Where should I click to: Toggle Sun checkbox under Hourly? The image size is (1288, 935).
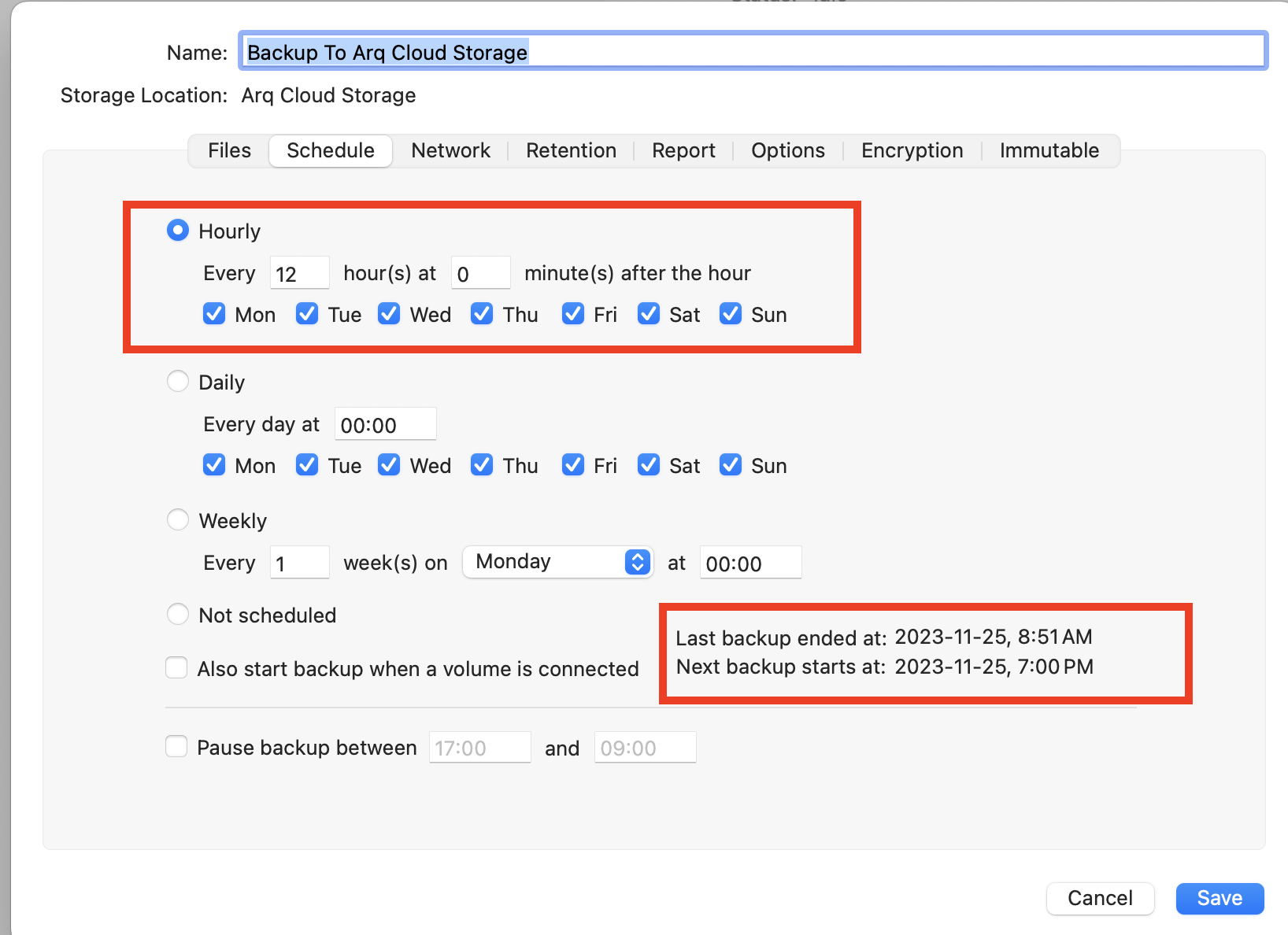[731, 314]
